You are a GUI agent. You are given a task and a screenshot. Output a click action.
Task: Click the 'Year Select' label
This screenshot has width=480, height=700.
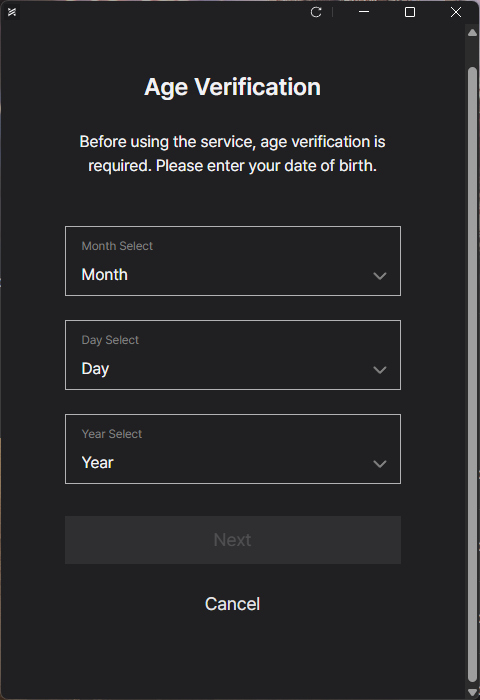tap(112, 434)
